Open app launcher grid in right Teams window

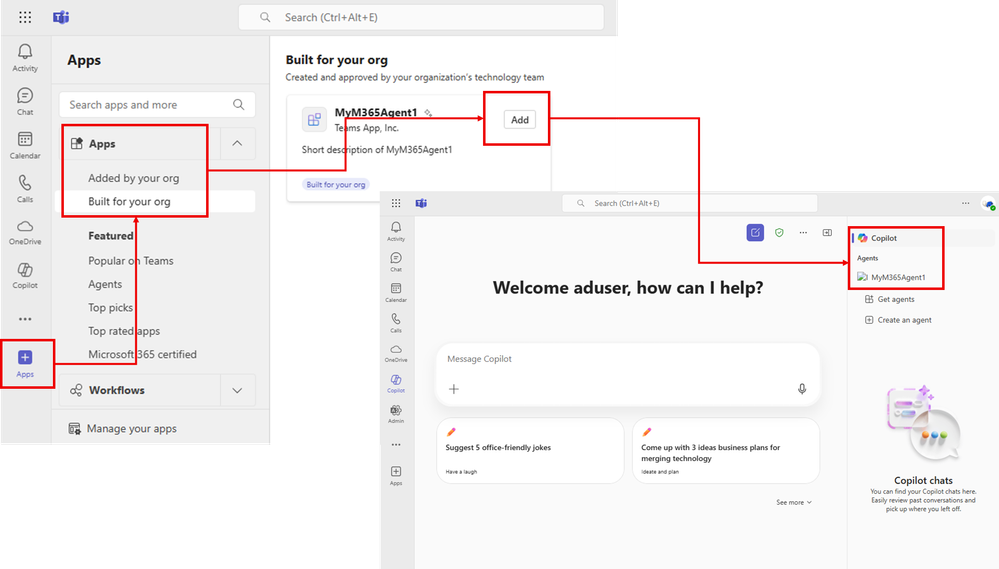pyautogui.click(x=396, y=203)
